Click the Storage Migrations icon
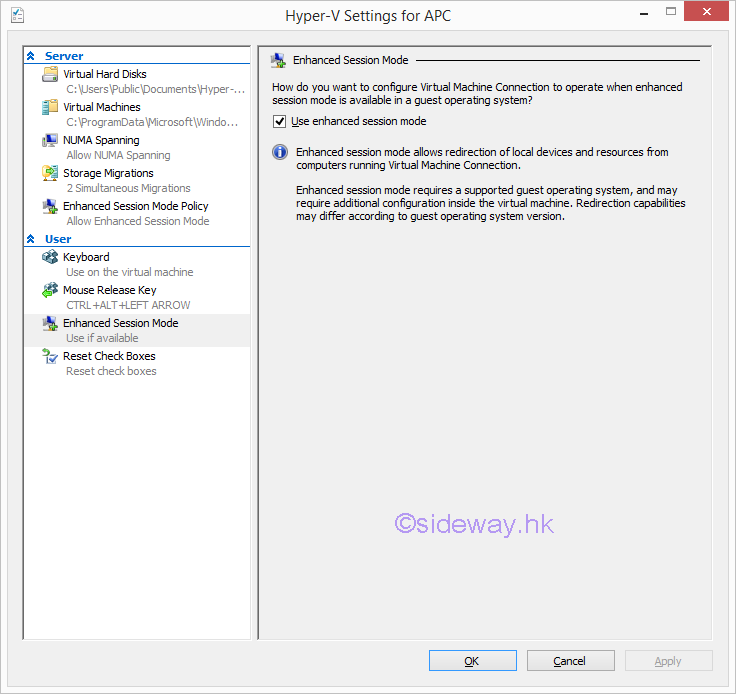 click(50, 174)
